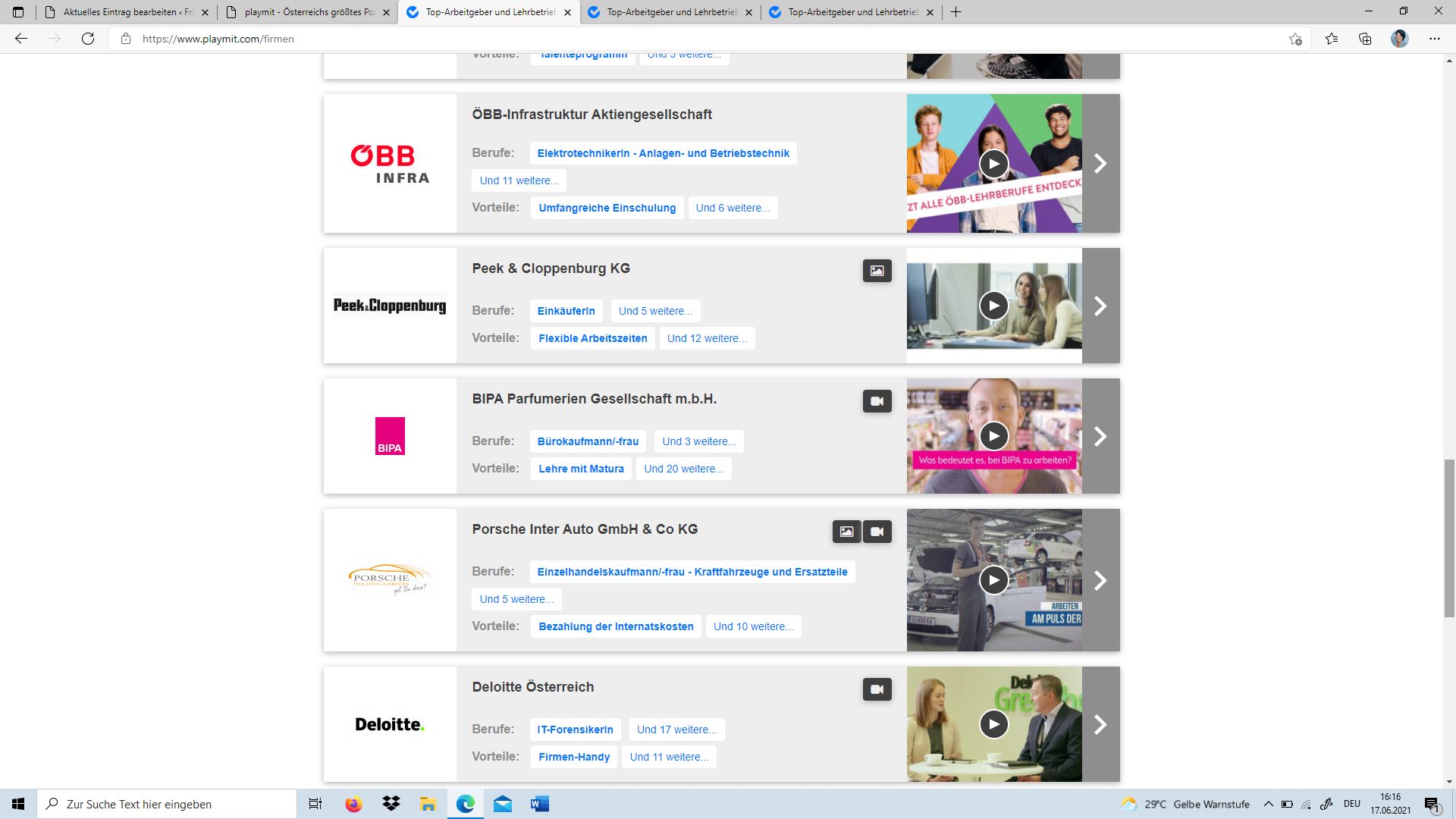
Task: Play the Peek & Cloppenburg video
Action: tap(993, 306)
